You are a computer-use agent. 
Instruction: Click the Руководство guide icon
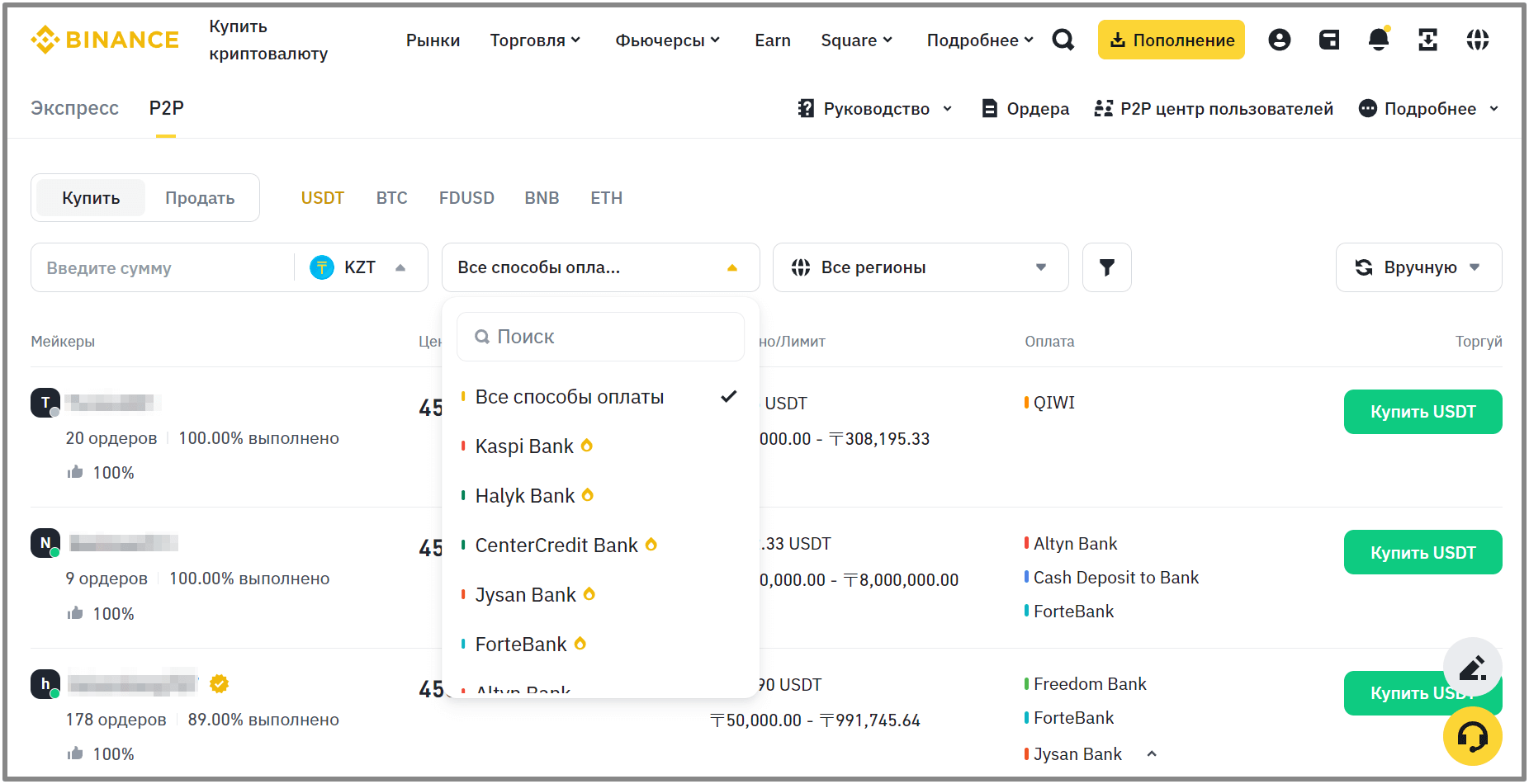[807, 109]
